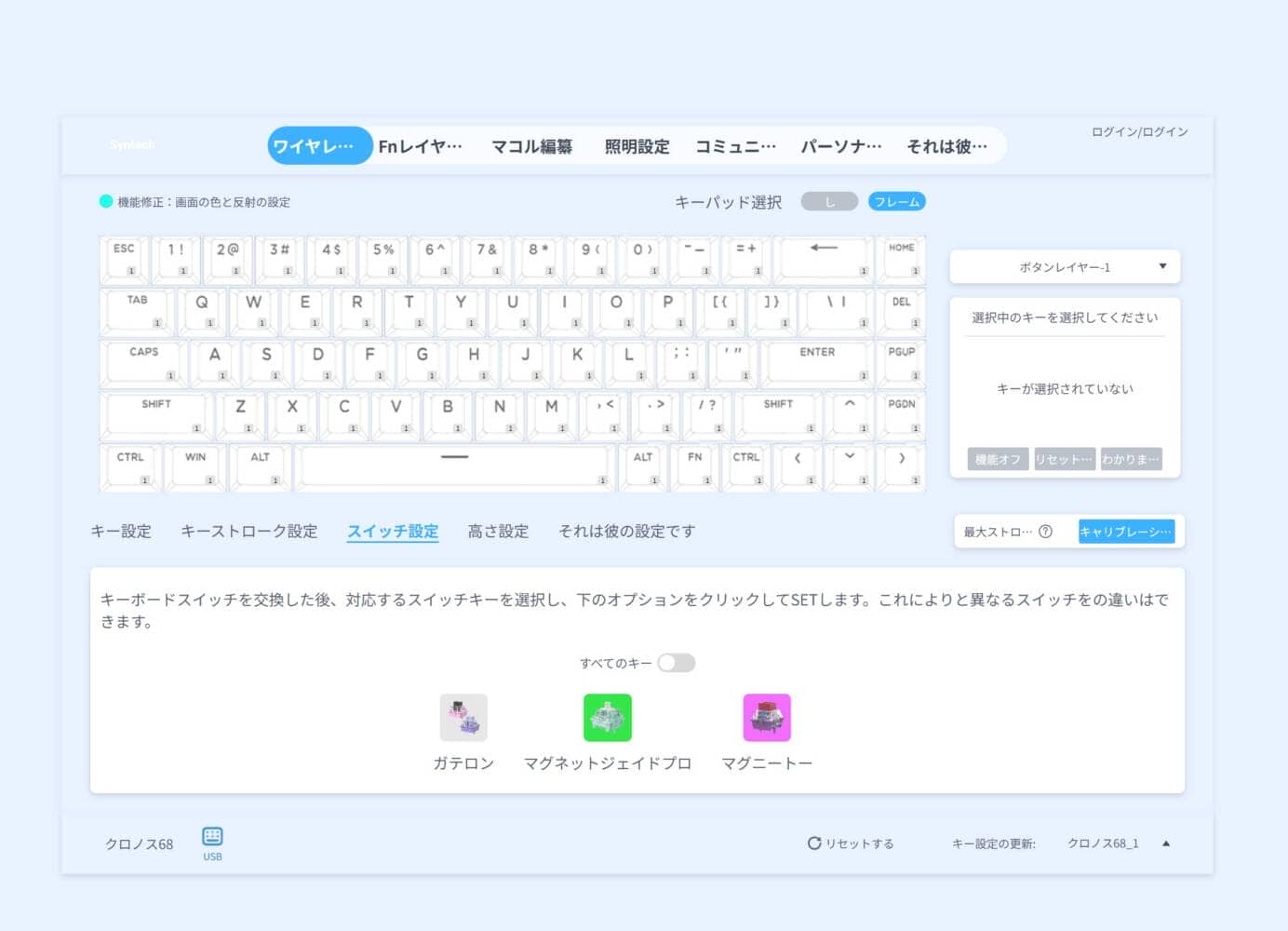The image size is (1288, 931).
Task: Select the right CTRL key
Action: coord(746,466)
